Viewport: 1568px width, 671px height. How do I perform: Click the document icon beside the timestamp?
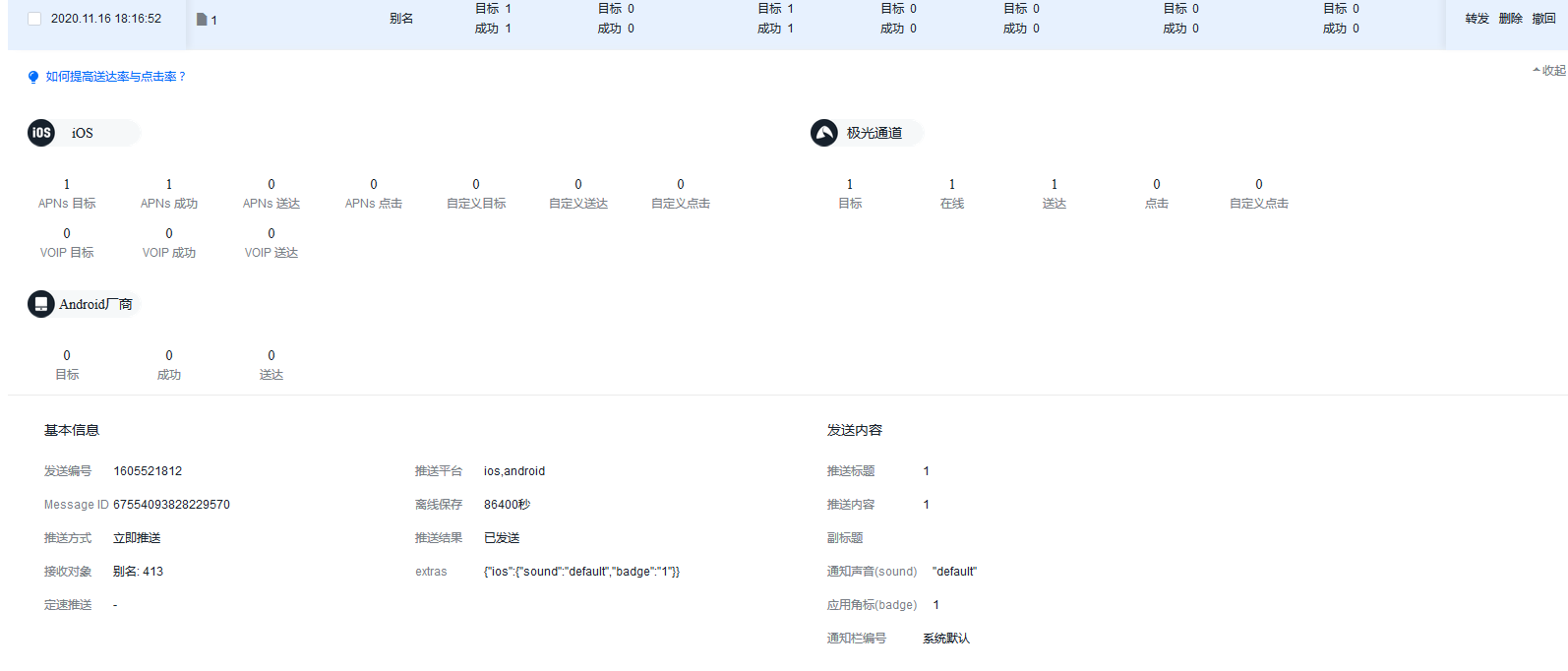pyautogui.click(x=202, y=20)
